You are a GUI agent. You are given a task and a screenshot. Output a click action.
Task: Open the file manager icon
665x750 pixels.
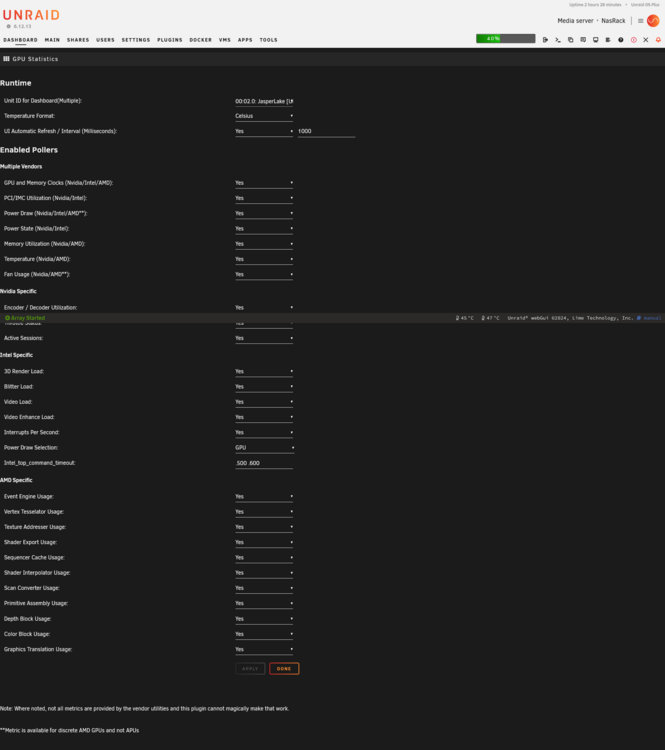tap(570, 40)
